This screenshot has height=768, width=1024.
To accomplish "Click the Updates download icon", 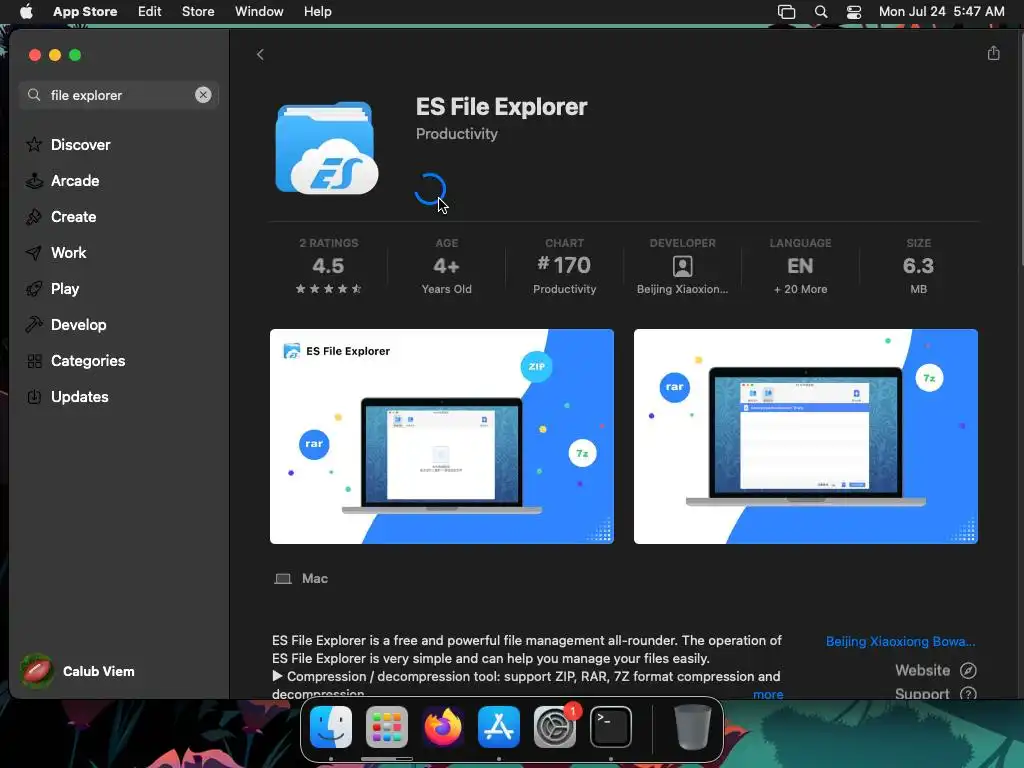I will [34, 396].
